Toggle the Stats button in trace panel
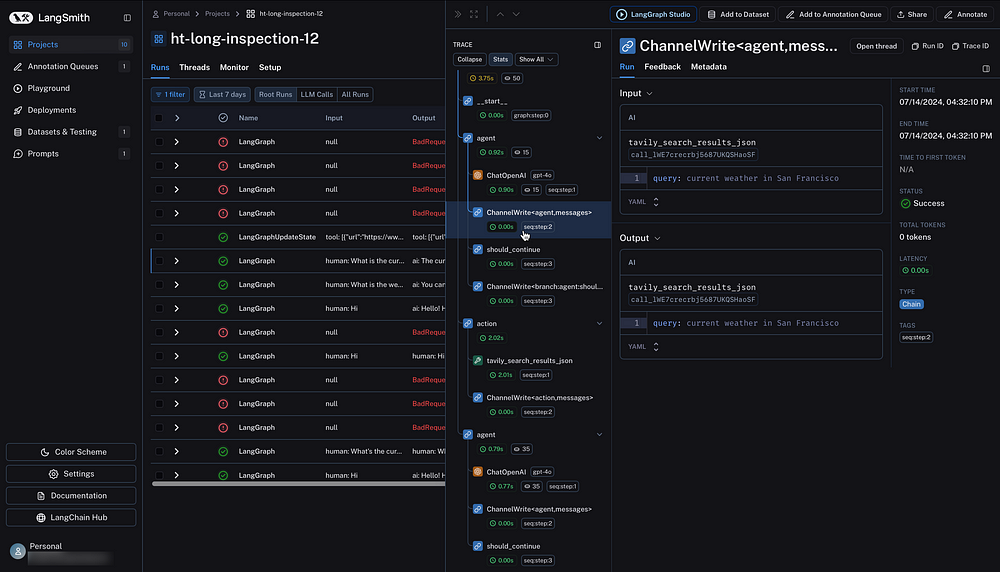Image resolution: width=1000 pixels, height=572 pixels. 501,59
